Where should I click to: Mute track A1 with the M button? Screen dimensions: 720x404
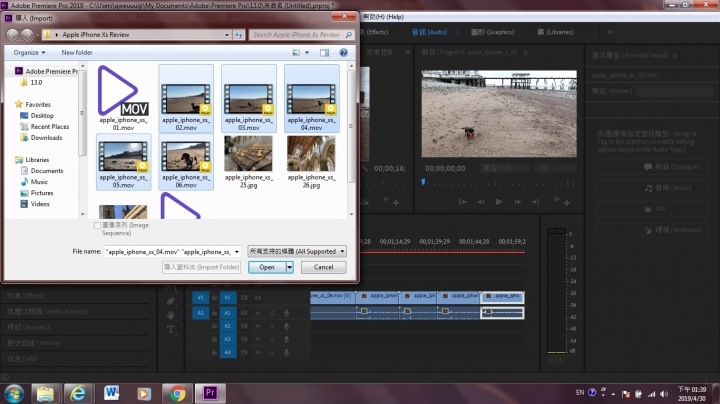tap(258, 313)
